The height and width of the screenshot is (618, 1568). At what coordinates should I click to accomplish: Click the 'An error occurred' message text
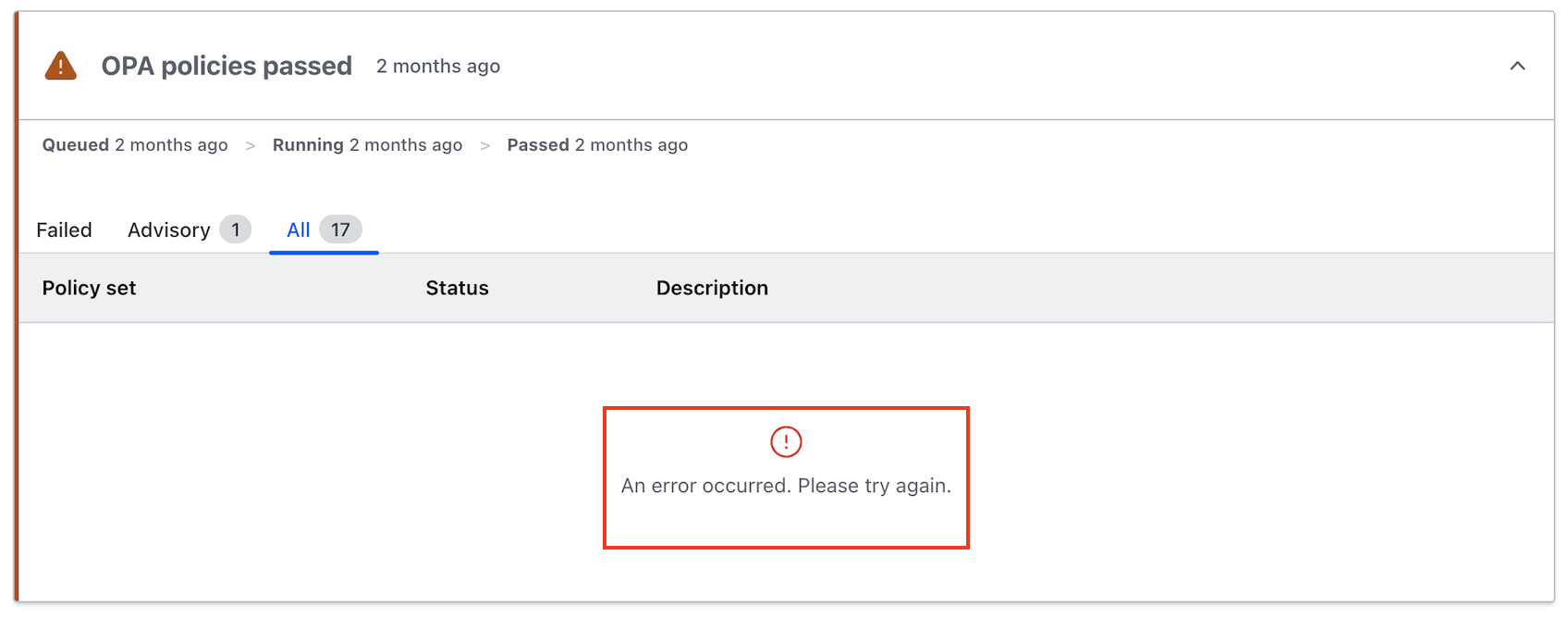(x=786, y=486)
